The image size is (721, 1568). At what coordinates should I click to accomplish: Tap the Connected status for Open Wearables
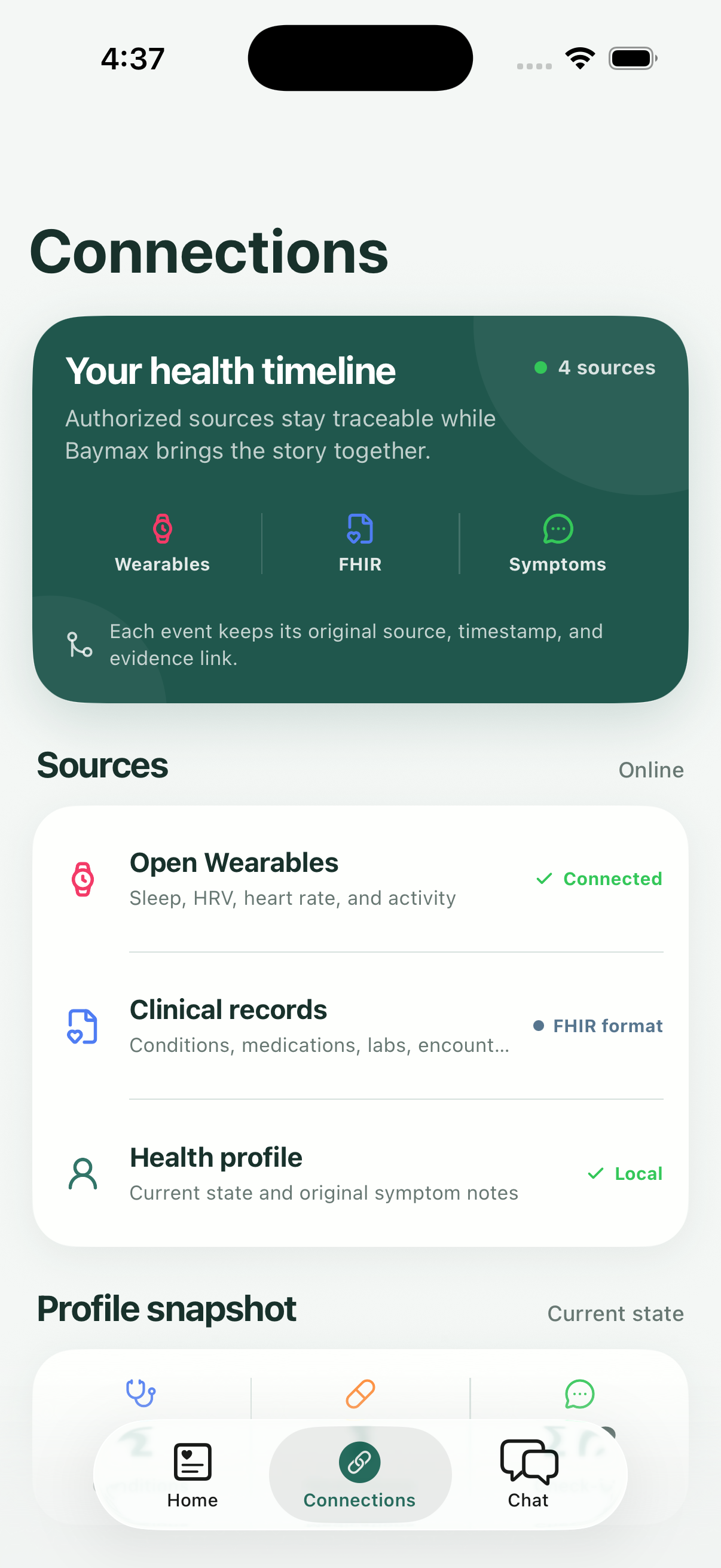coord(598,878)
